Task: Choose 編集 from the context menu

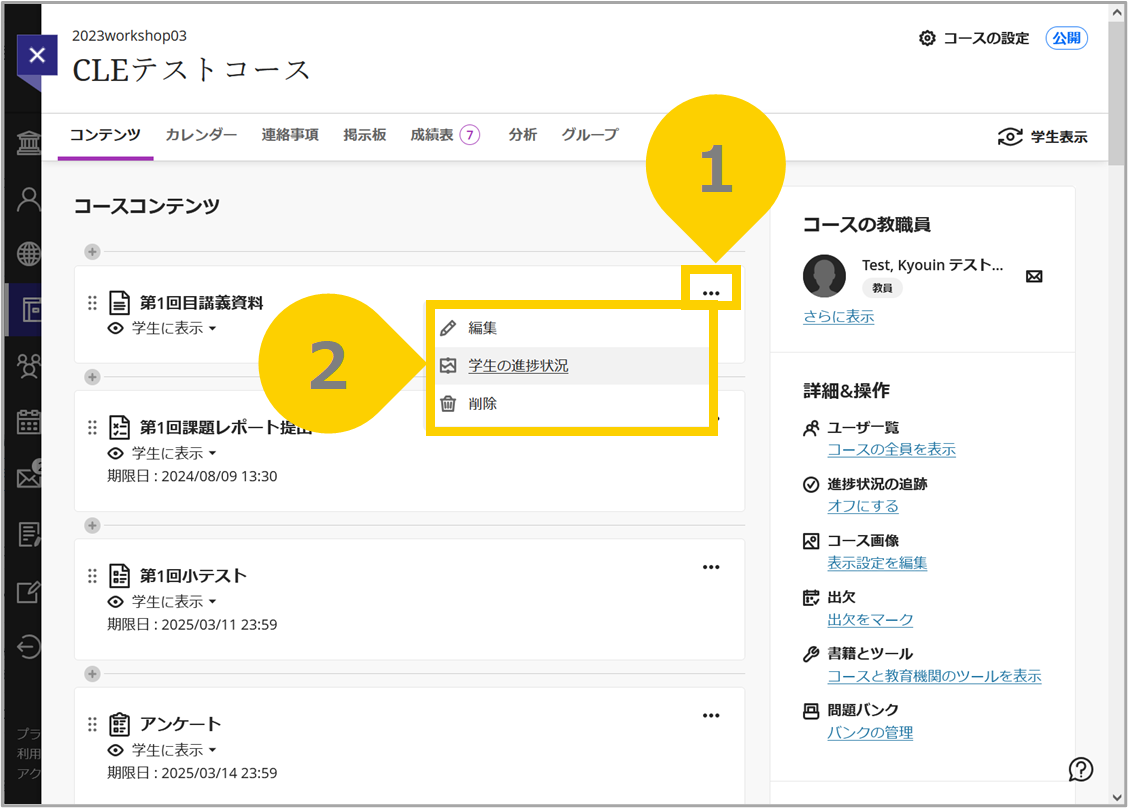Action: point(572,328)
